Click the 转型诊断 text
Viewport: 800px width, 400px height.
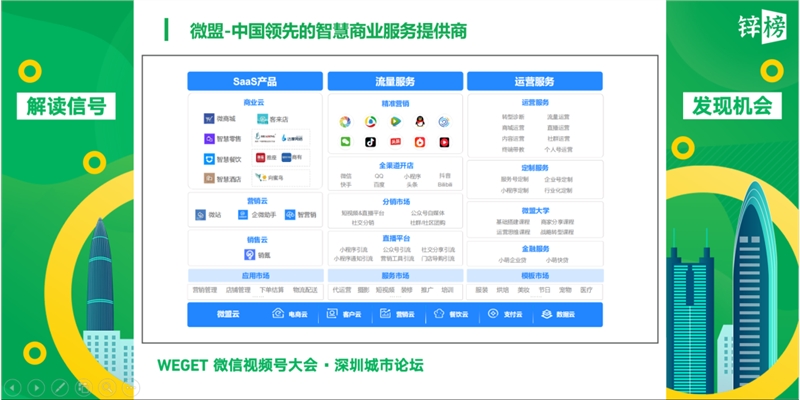click(x=513, y=117)
